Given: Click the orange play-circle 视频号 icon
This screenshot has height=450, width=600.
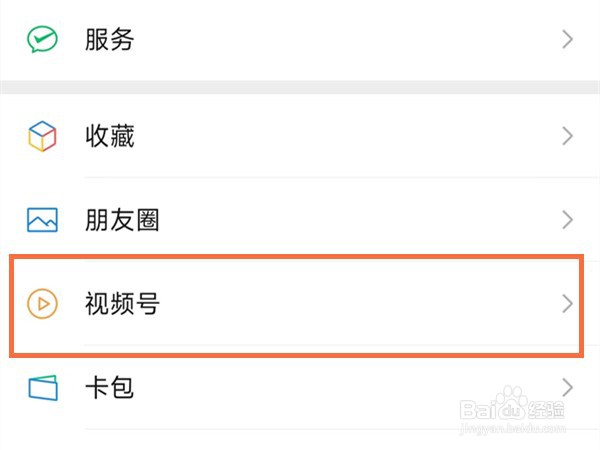Looking at the screenshot, I should tap(42, 304).
